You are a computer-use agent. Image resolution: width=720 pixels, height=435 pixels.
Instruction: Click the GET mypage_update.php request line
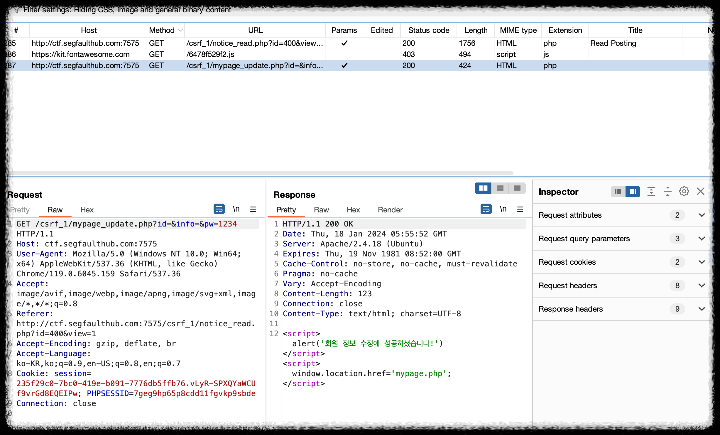(127, 224)
